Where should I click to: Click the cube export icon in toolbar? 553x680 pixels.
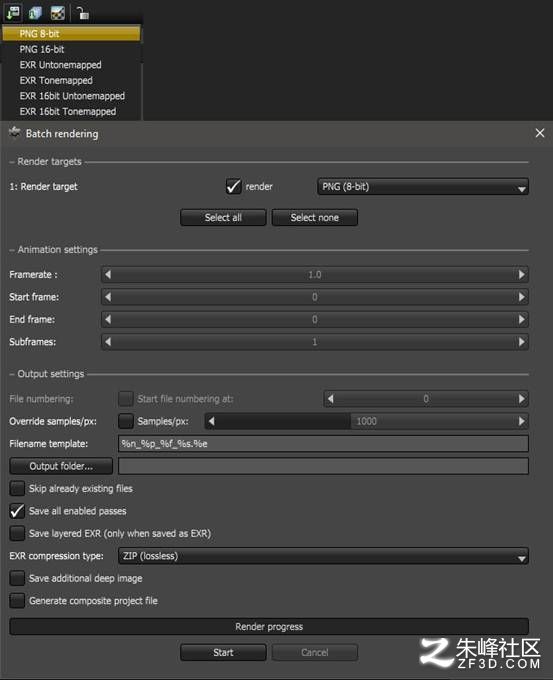click(x=36, y=13)
